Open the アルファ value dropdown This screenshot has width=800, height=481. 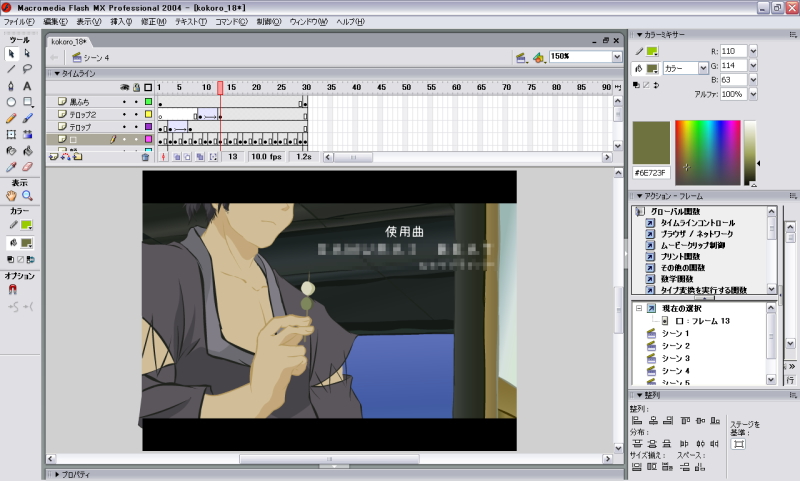pyautogui.click(x=753, y=94)
